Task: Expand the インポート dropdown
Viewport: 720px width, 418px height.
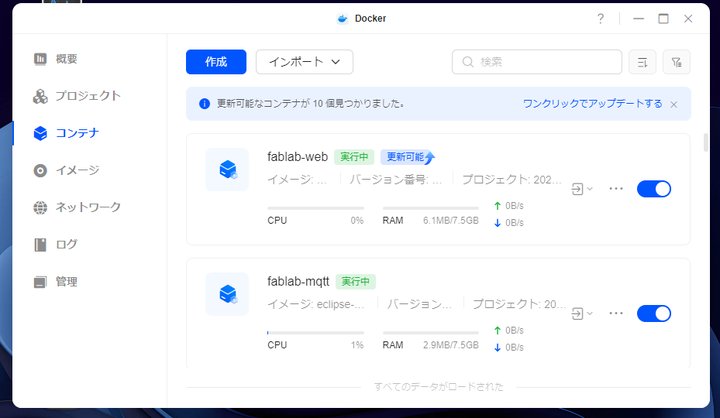Action: point(304,62)
